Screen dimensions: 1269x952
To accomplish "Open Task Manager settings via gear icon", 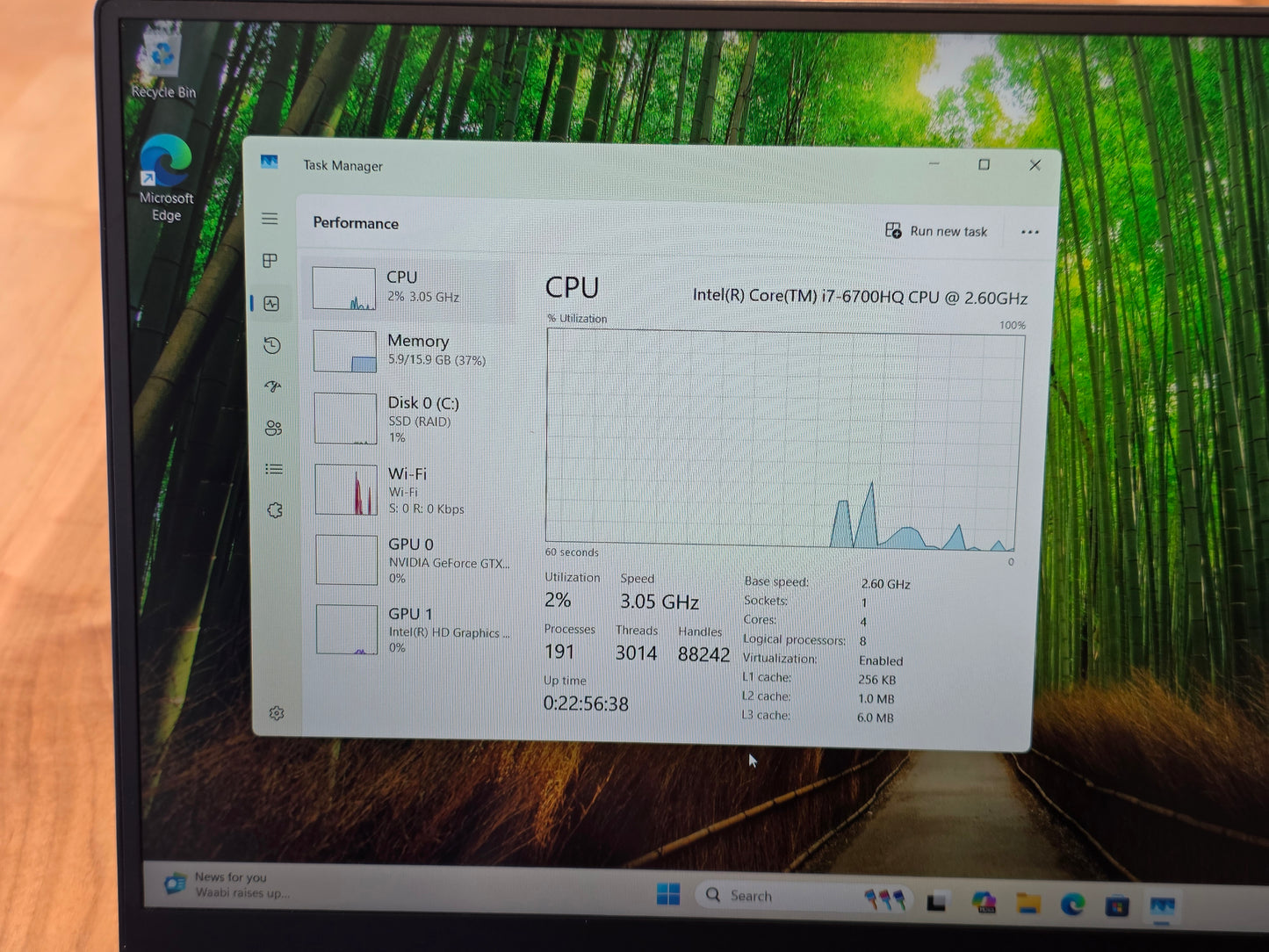I will coord(278,714).
